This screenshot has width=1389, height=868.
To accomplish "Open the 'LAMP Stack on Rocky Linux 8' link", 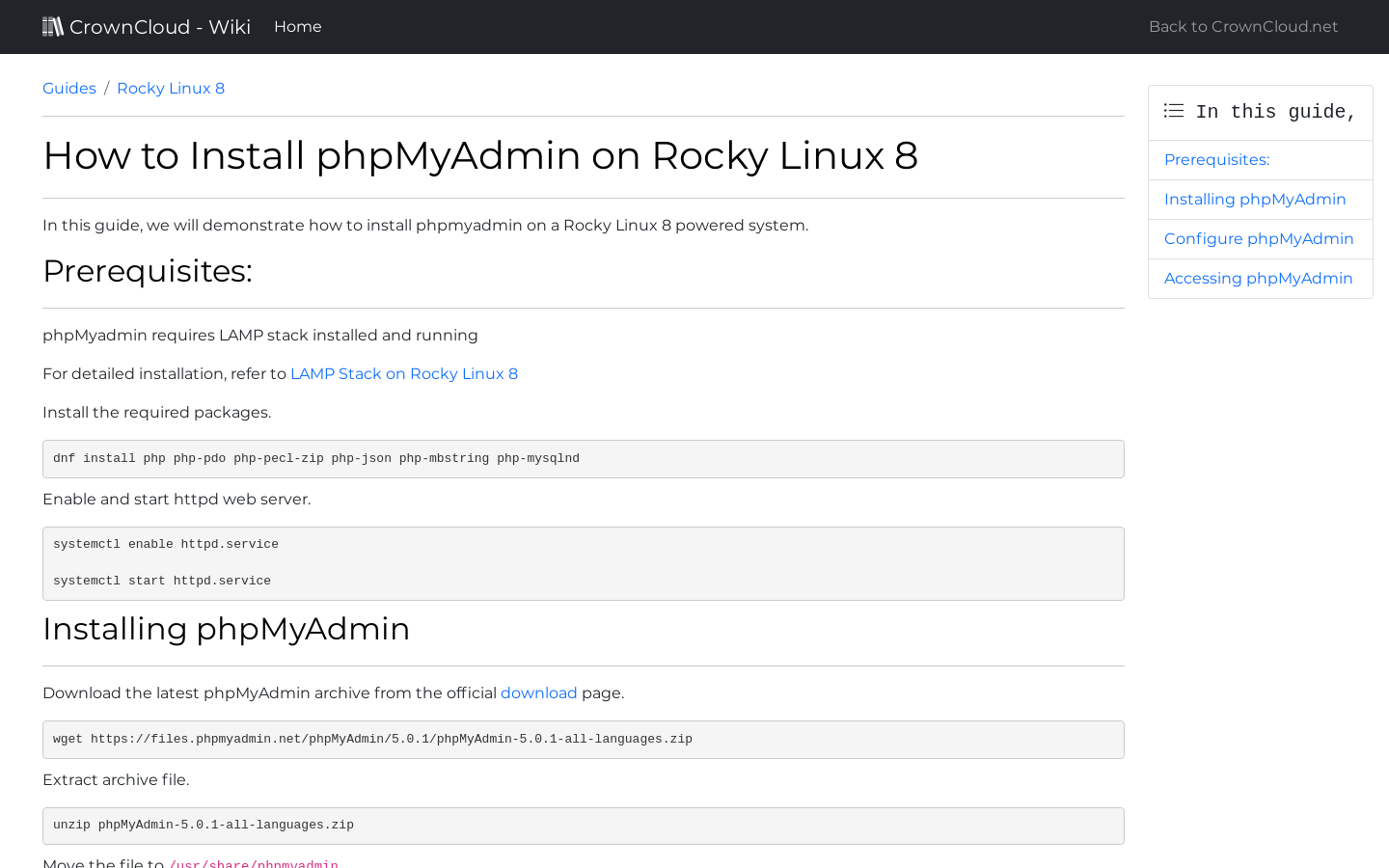I will 404,374.
